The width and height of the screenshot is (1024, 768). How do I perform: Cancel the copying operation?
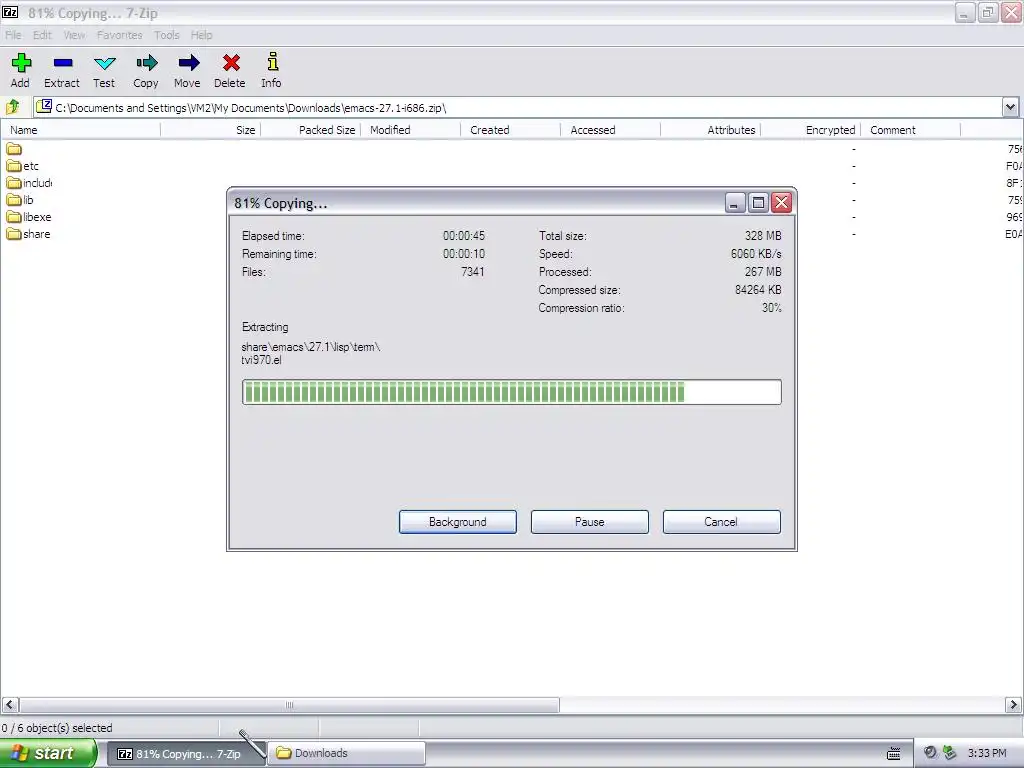pyautogui.click(x=722, y=522)
